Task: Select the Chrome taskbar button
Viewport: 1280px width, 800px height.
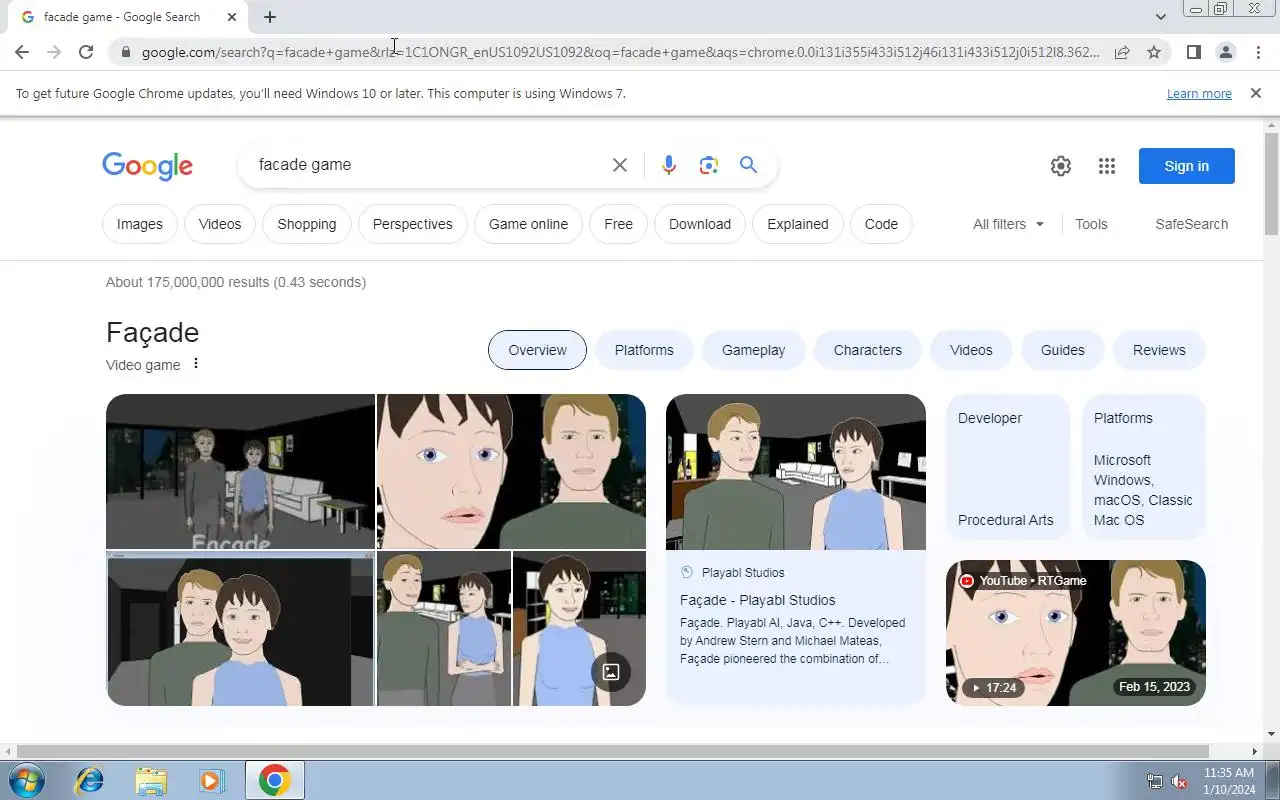Action: [274, 780]
